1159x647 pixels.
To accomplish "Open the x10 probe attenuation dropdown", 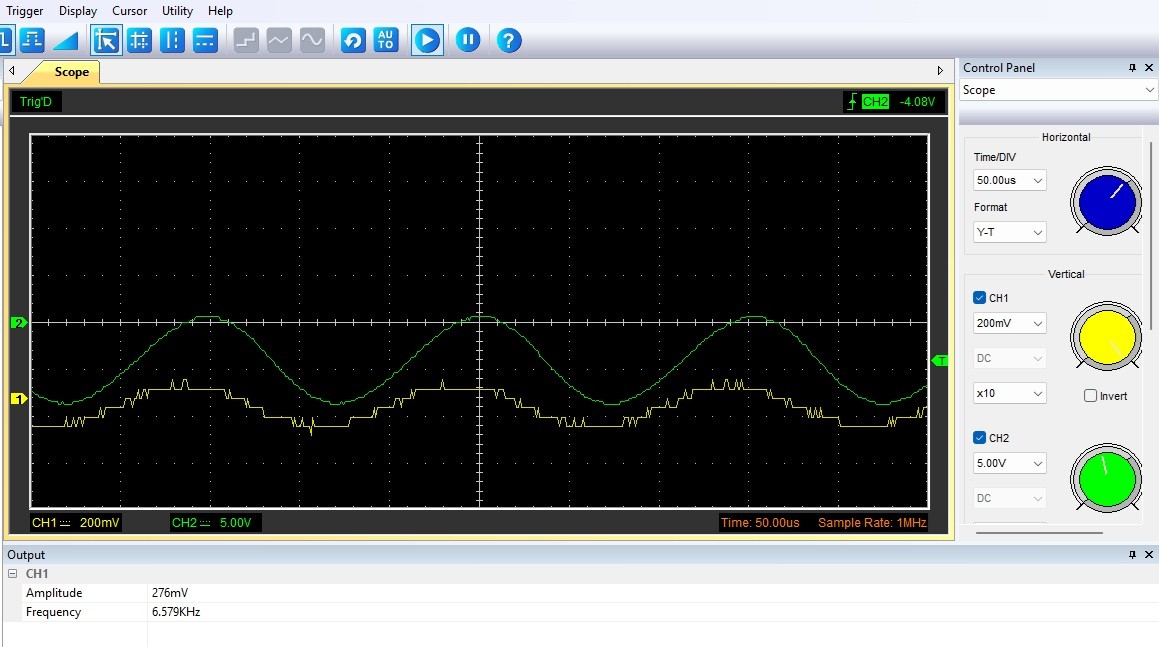I will (x=1009, y=393).
